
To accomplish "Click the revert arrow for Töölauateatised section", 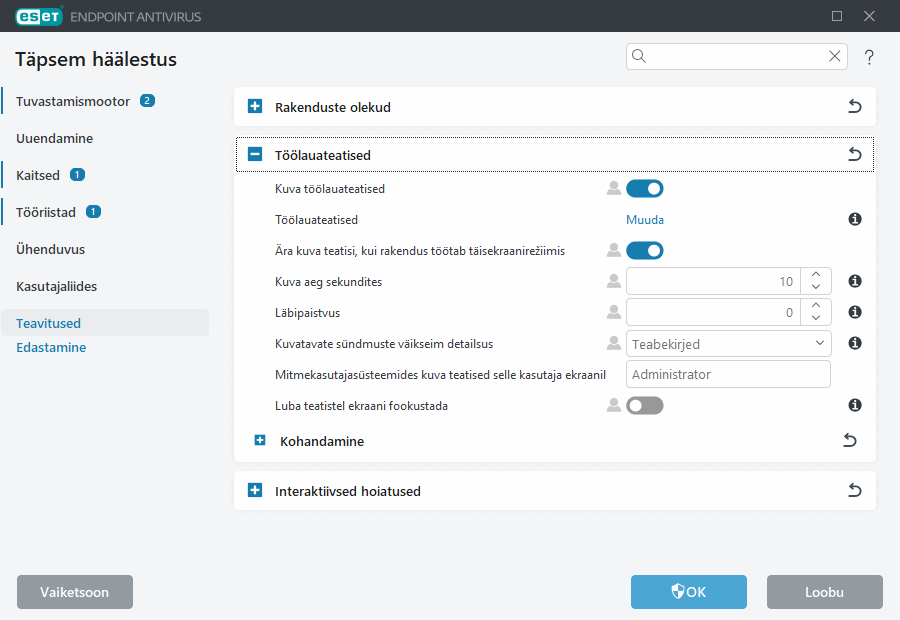I will (x=854, y=155).
